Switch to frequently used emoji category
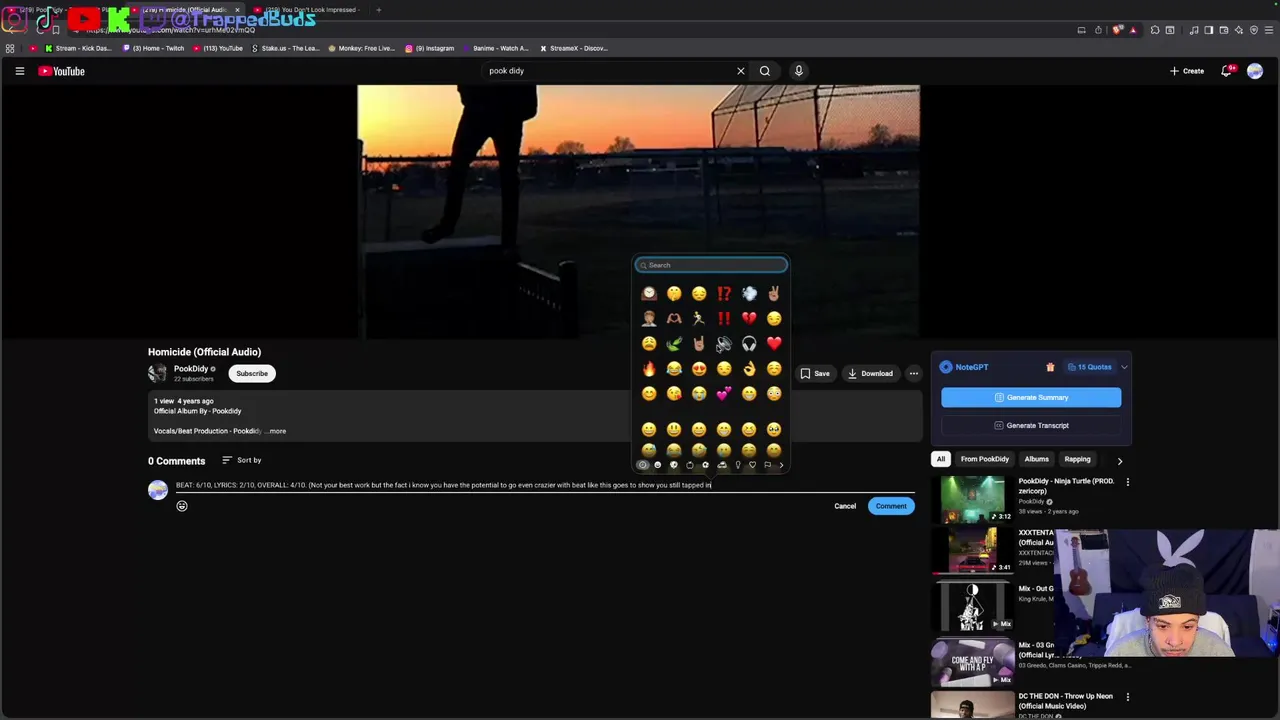Screen dimensions: 1280x720 pyautogui.click(x=643, y=465)
